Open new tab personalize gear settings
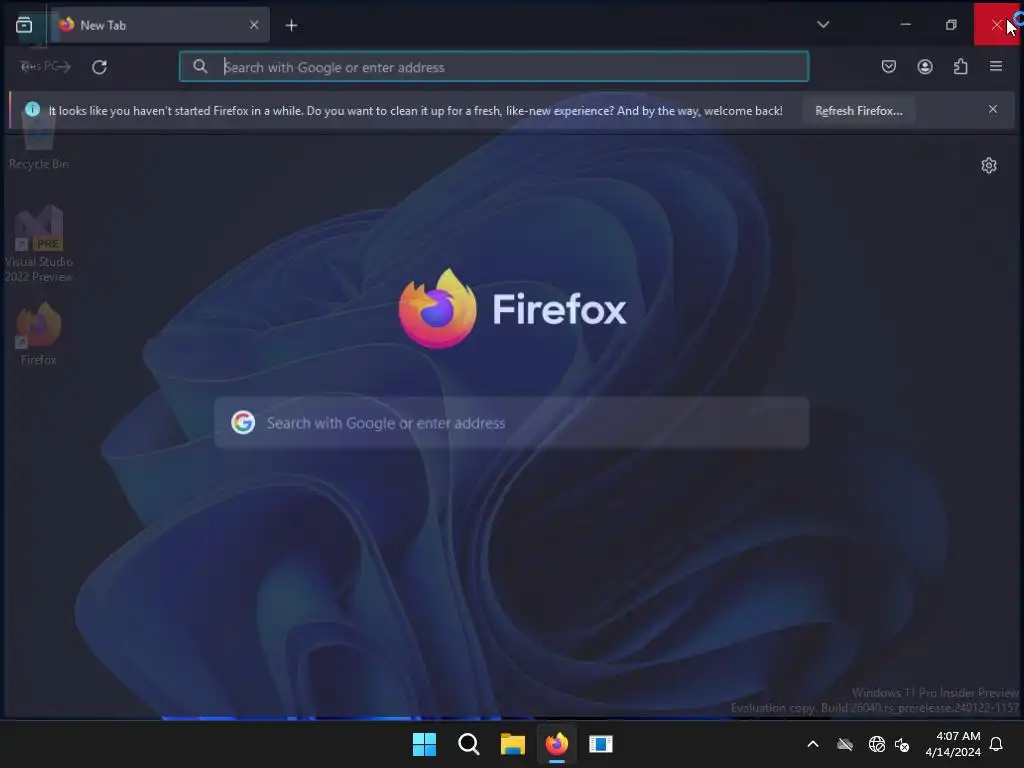Screen dimensions: 1024x768 coord(989,166)
